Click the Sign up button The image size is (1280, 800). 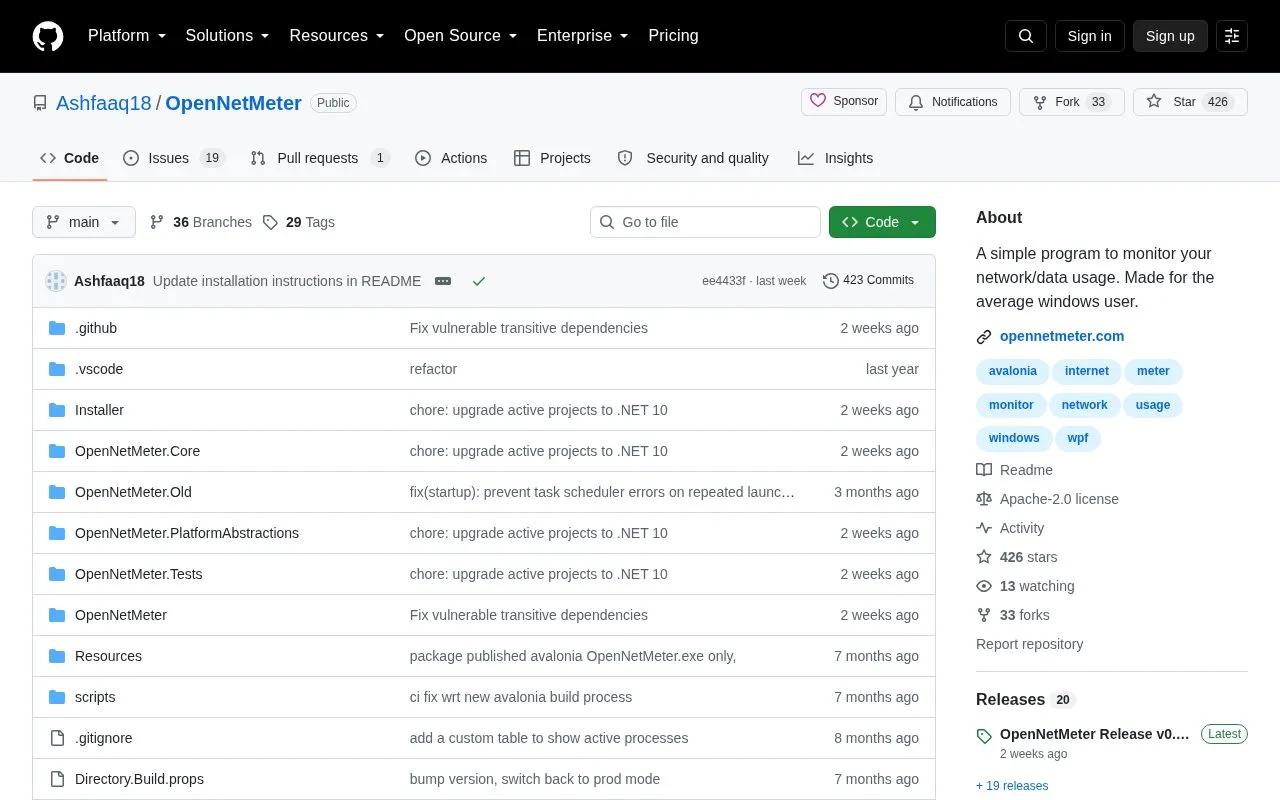click(1170, 36)
